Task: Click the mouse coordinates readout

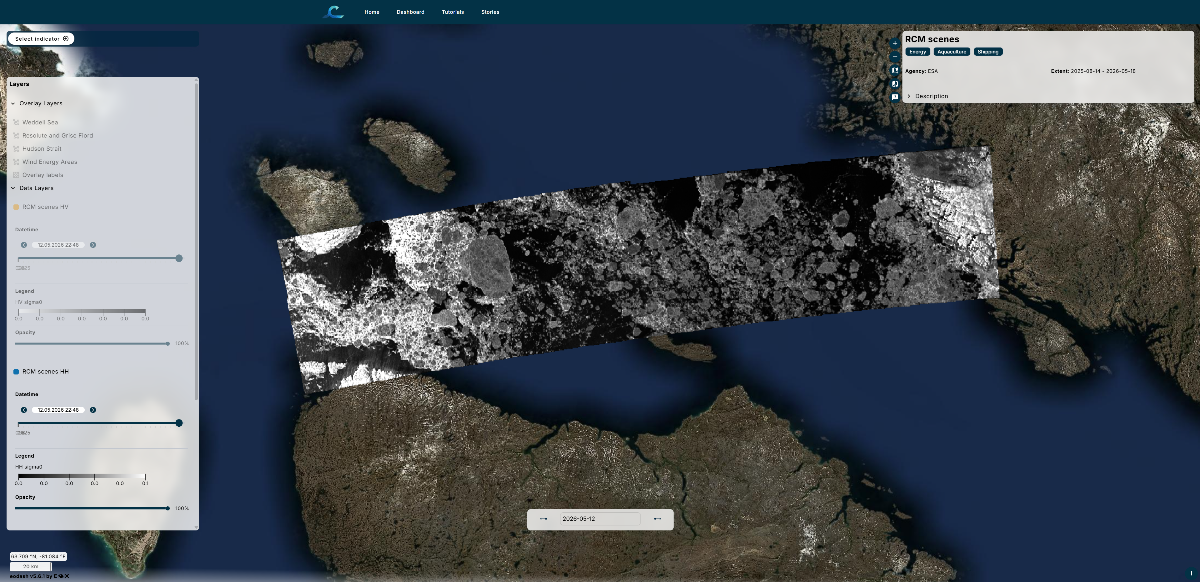Action: click(38, 556)
